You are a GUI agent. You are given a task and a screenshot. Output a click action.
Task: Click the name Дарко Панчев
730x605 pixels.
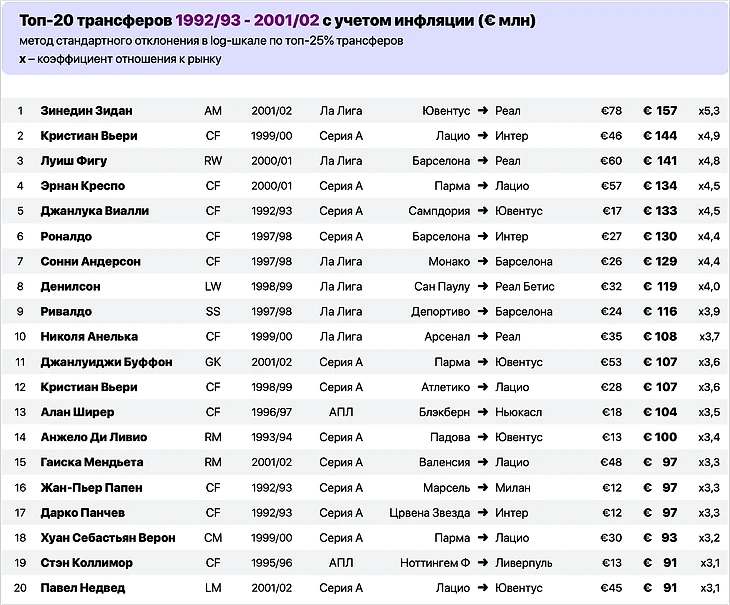click(82, 513)
